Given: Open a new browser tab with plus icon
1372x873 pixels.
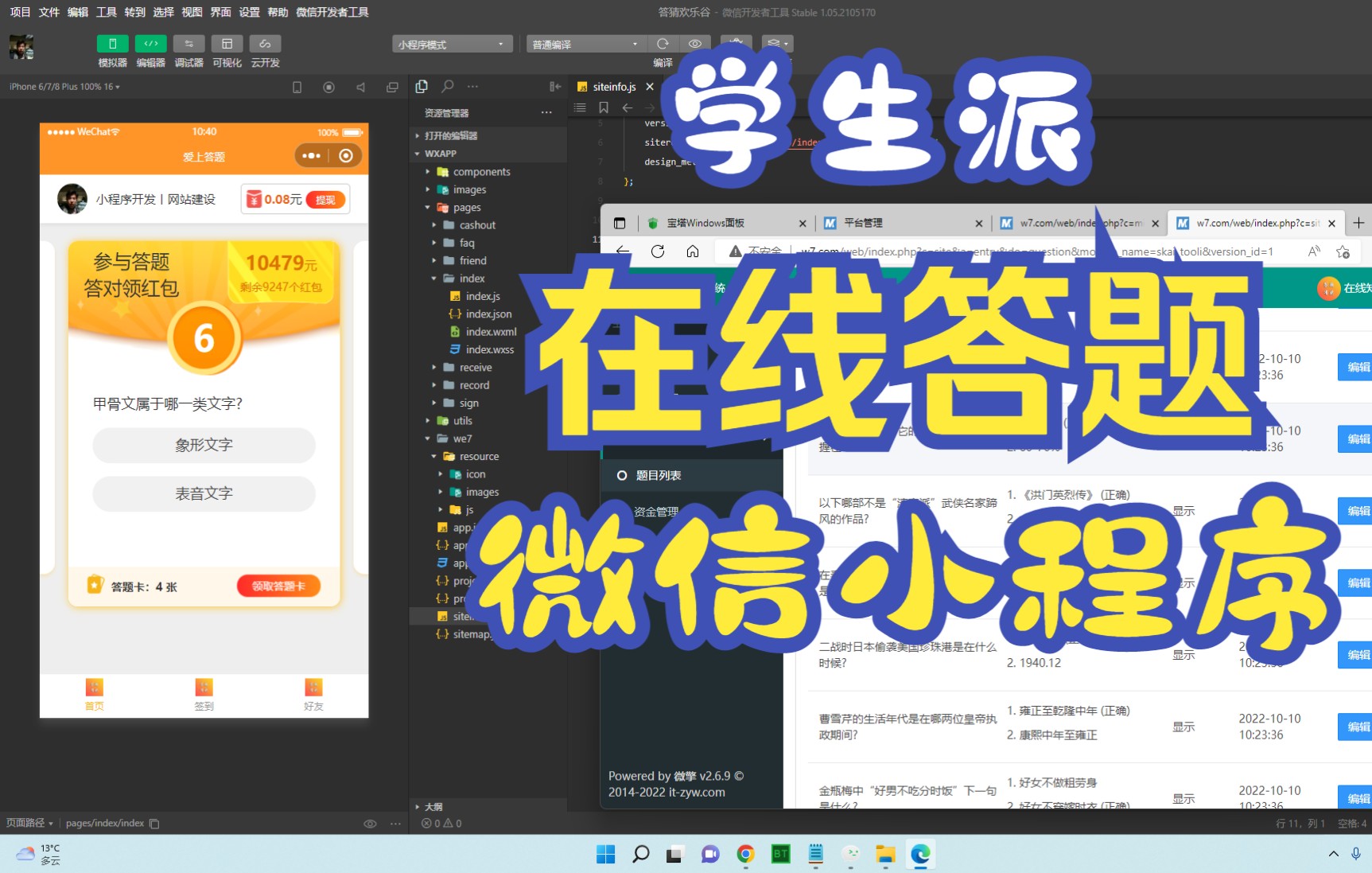Looking at the screenshot, I should tap(1358, 224).
